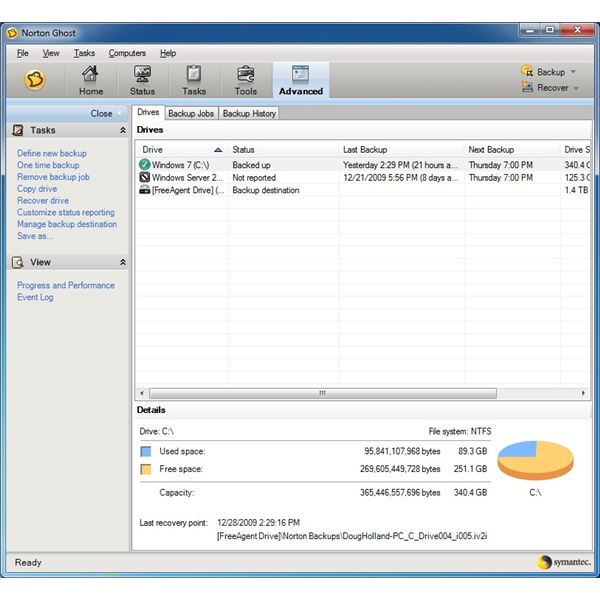This screenshot has width=600, height=600.
Task: Click green check icon for Windows 7 drive
Action: 145,165
